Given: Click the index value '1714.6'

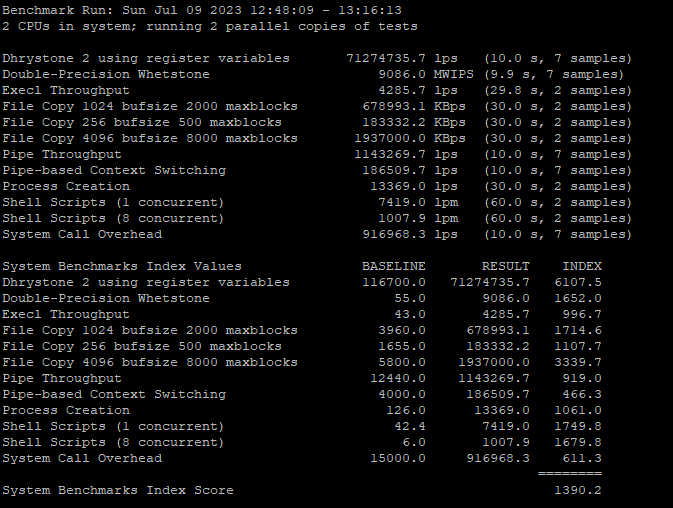Looking at the screenshot, I should coord(578,330).
